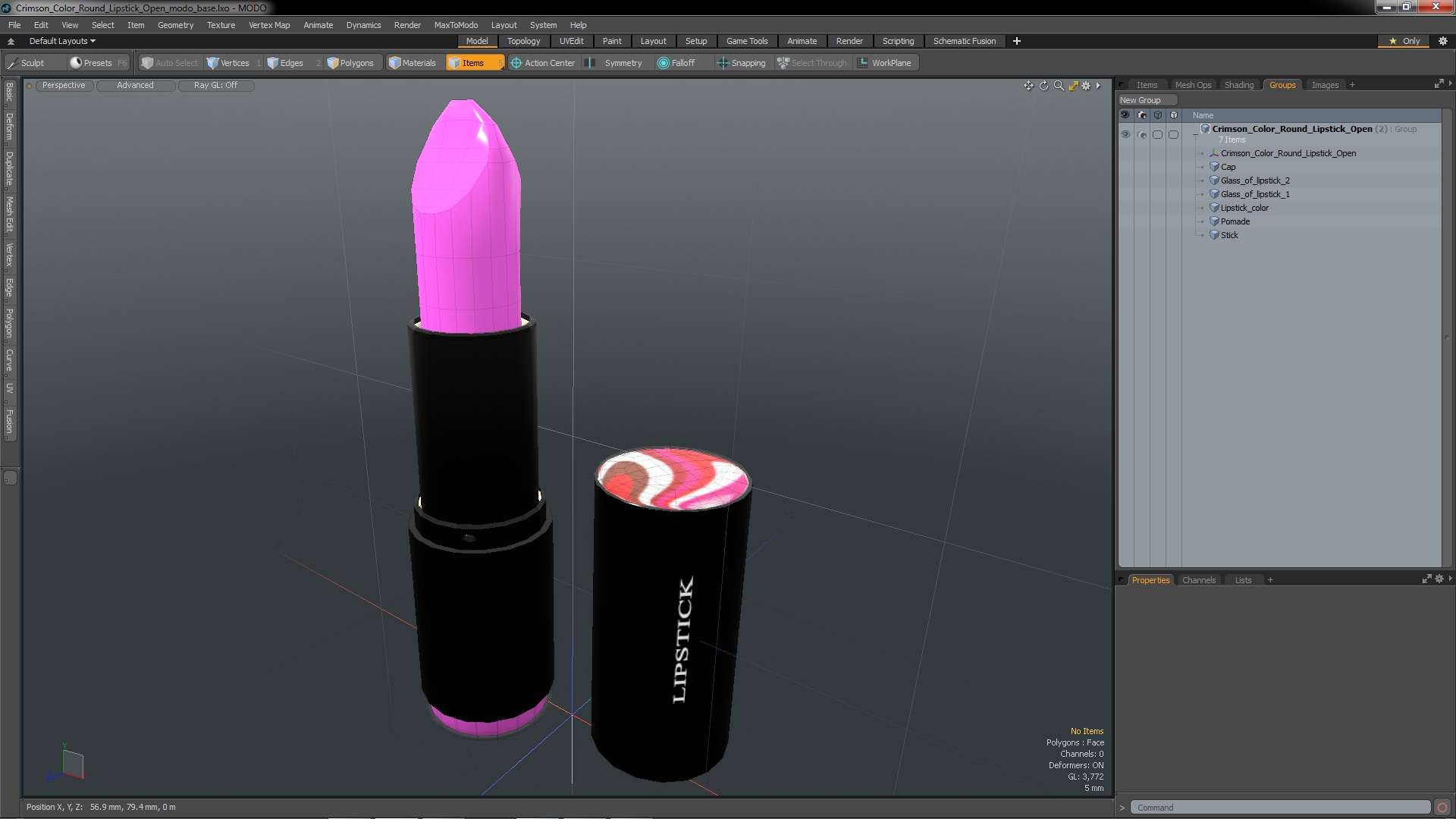The image size is (1456, 819).
Task: Click the New Group button
Action: [1140, 100]
